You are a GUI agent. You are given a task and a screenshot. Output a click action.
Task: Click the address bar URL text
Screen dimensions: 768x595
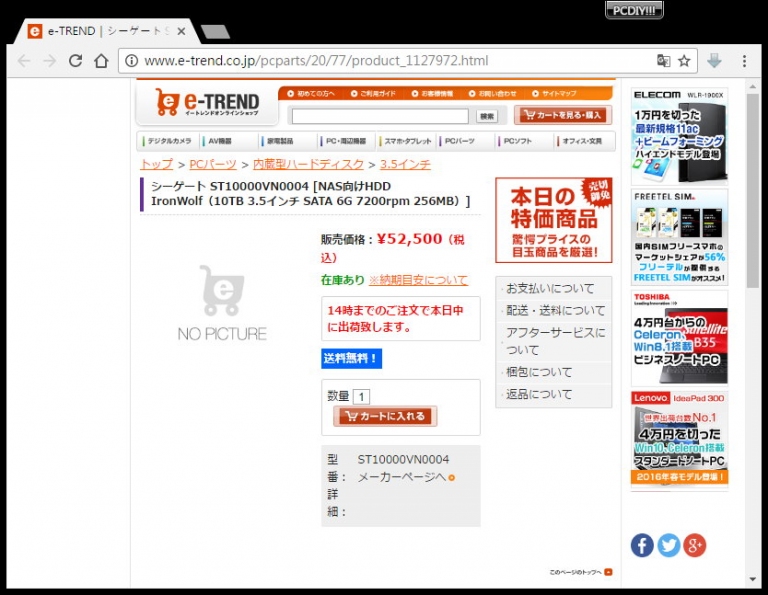(316, 61)
